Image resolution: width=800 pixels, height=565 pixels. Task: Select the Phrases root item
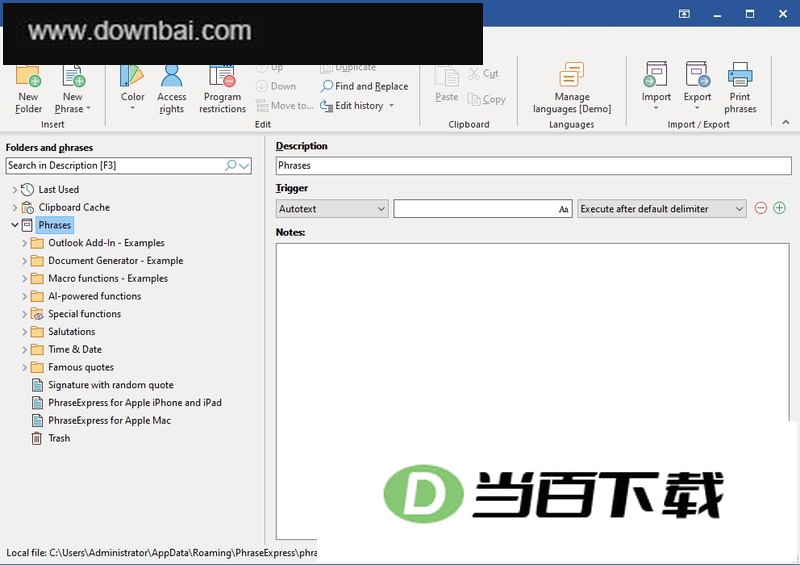pyautogui.click(x=55, y=225)
